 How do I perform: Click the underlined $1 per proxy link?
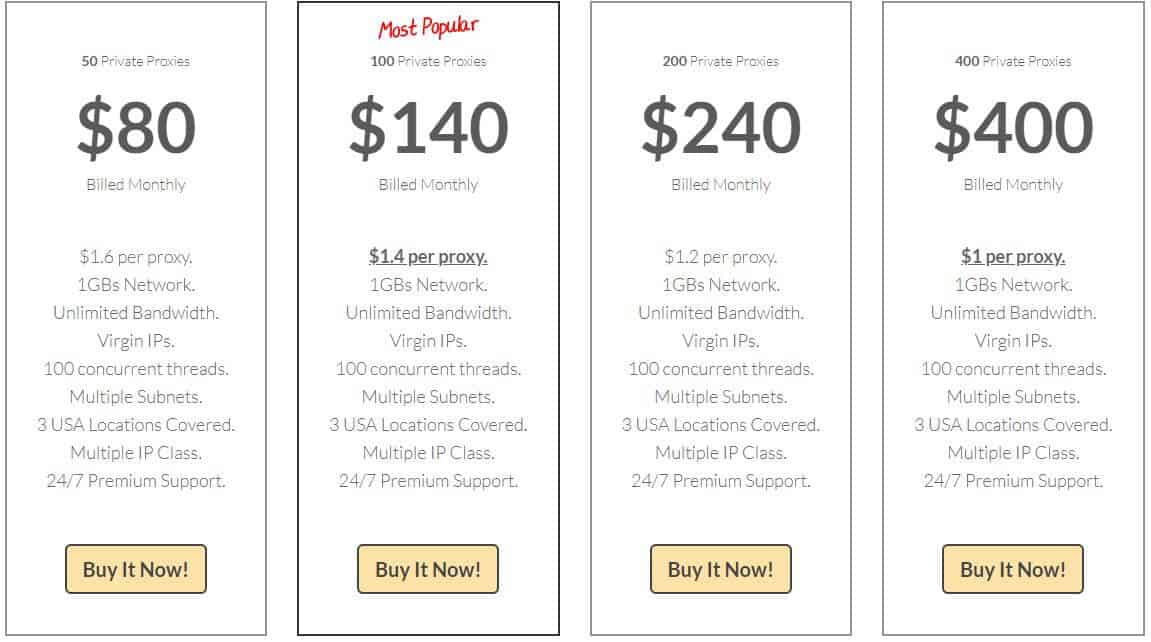tap(1013, 257)
